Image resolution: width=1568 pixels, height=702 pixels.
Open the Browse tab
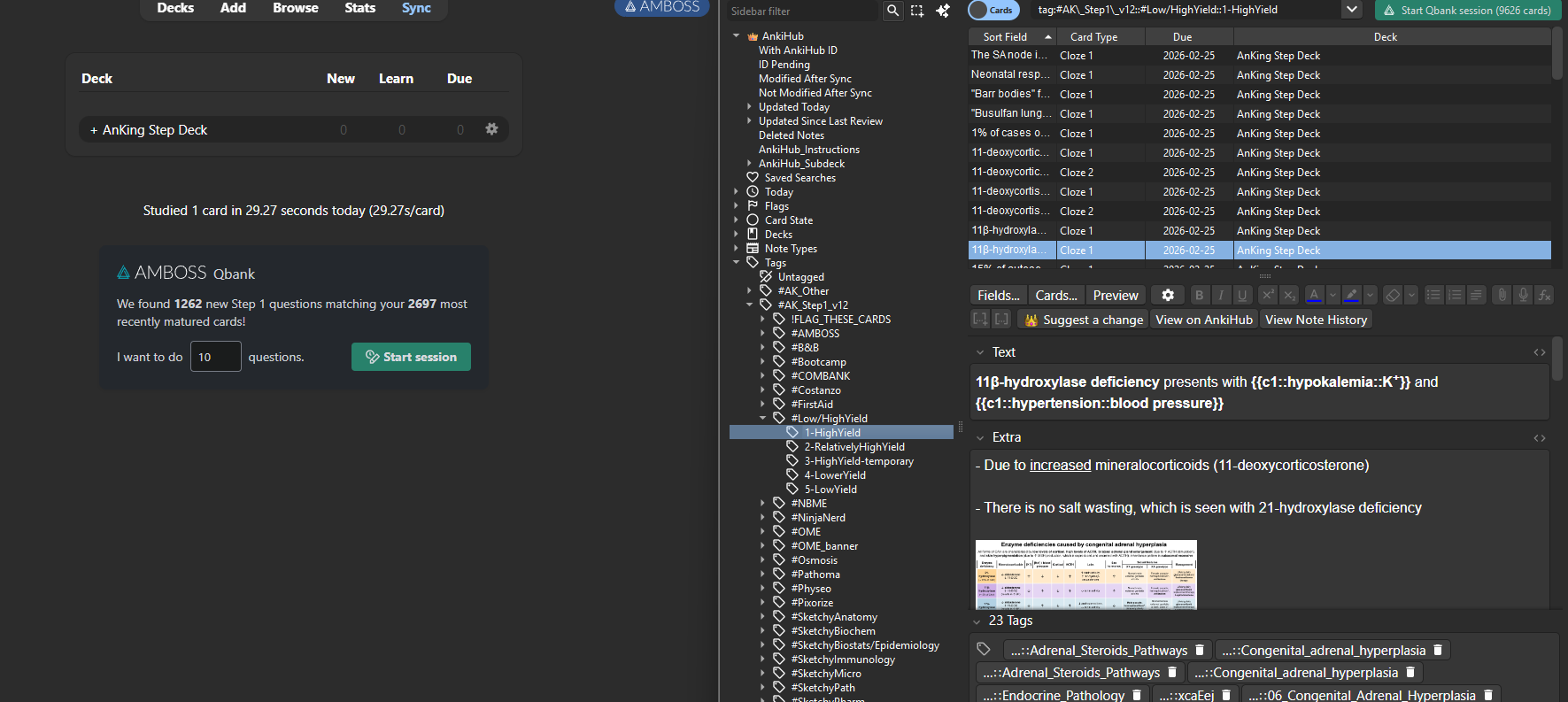click(295, 8)
